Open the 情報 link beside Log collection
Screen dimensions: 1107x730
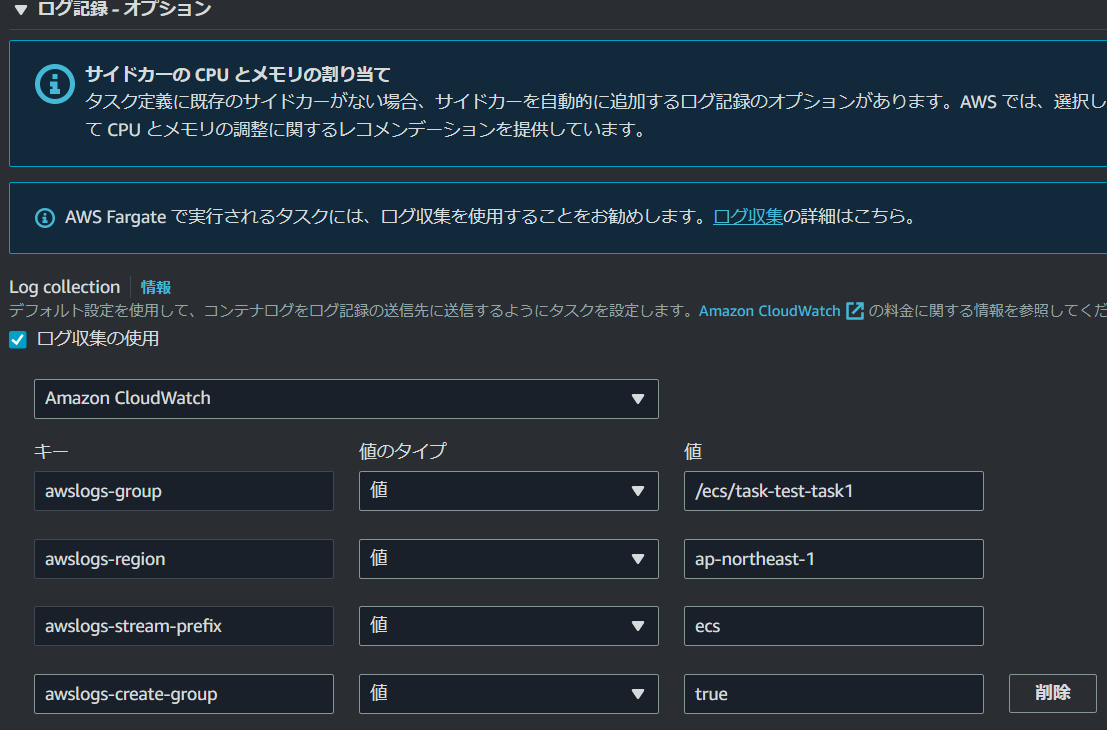[155, 287]
